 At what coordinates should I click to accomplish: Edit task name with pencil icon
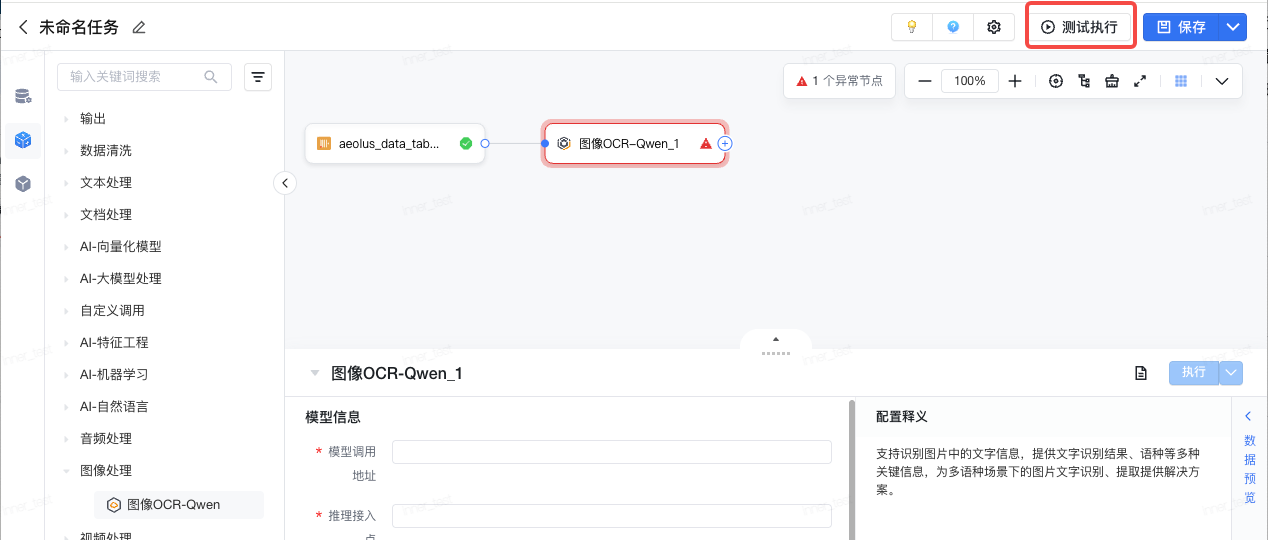pos(139,27)
